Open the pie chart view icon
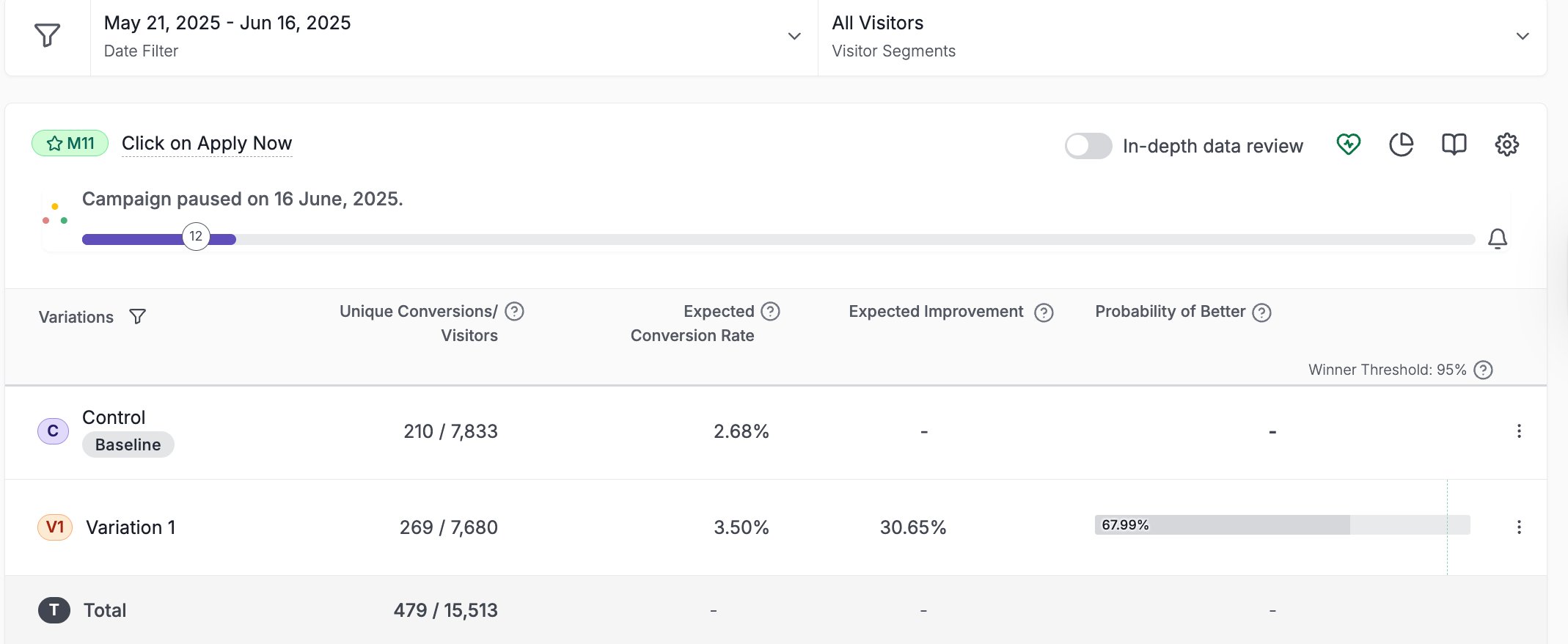Screen dimensions: 1568x644 click(x=1401, y=144)
